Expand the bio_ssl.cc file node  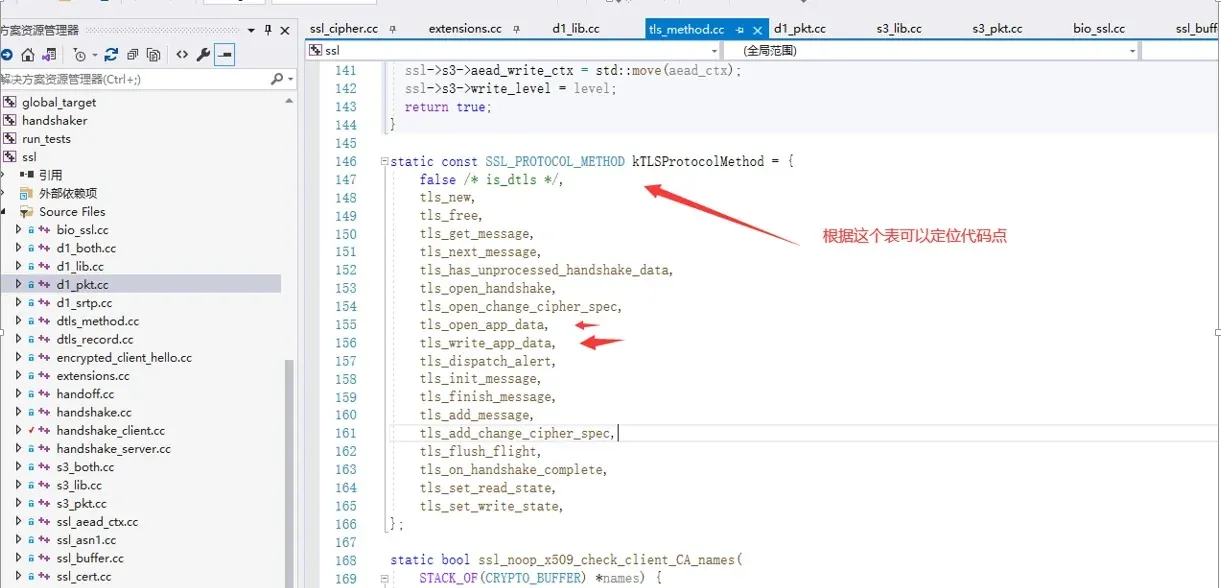tap(18, 230)
